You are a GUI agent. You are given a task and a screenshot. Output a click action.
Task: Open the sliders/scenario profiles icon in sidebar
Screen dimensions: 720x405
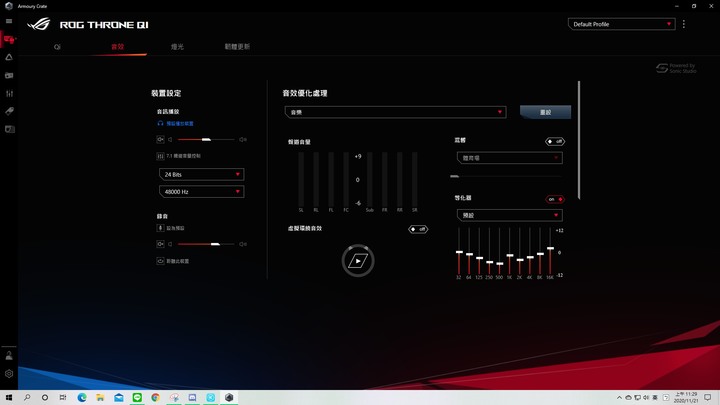point(9,93)
